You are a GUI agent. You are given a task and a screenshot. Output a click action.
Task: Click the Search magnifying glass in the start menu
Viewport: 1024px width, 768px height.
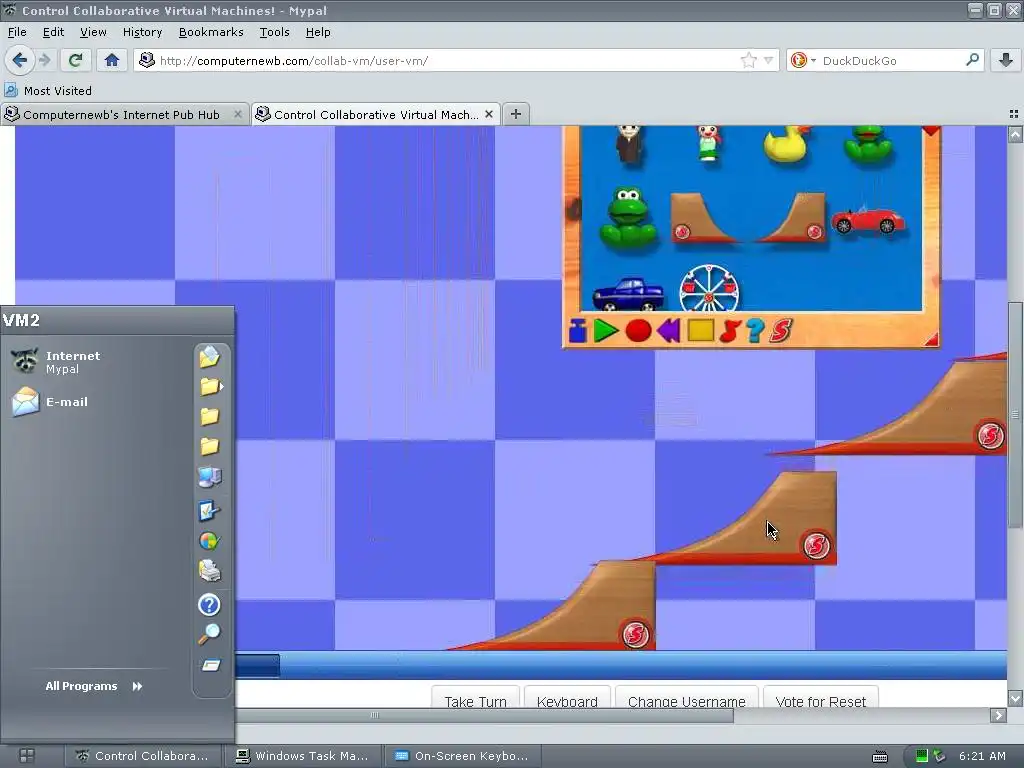(210, 633)
